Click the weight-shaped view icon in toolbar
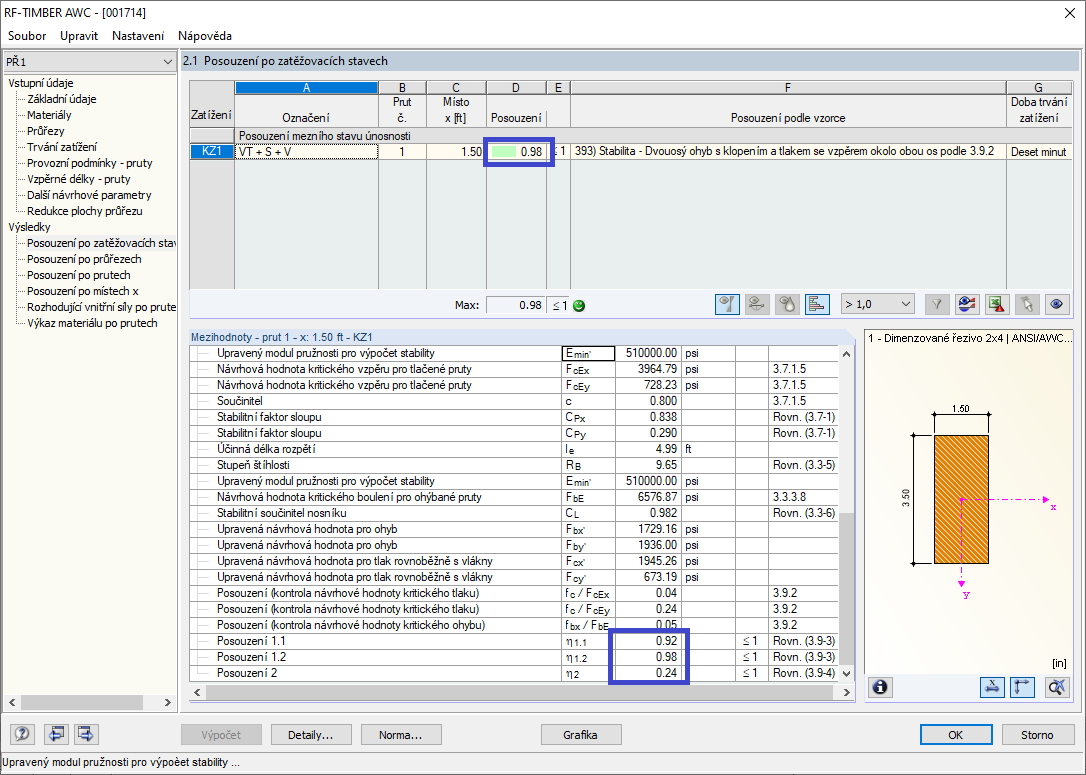The width and height of the screenshot is (1086, 775). coord(787,304)
